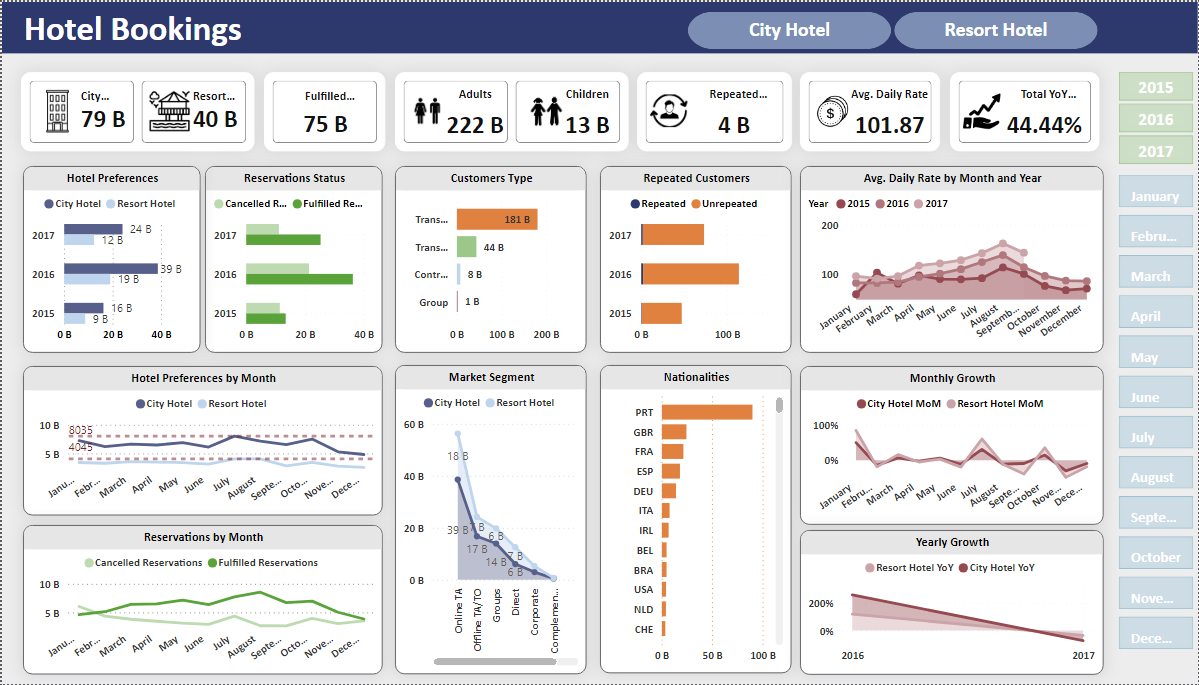Viewport: 1199px width, 685px height.
Task: Filter by September month slicer
Action: tap(1155, 512)
